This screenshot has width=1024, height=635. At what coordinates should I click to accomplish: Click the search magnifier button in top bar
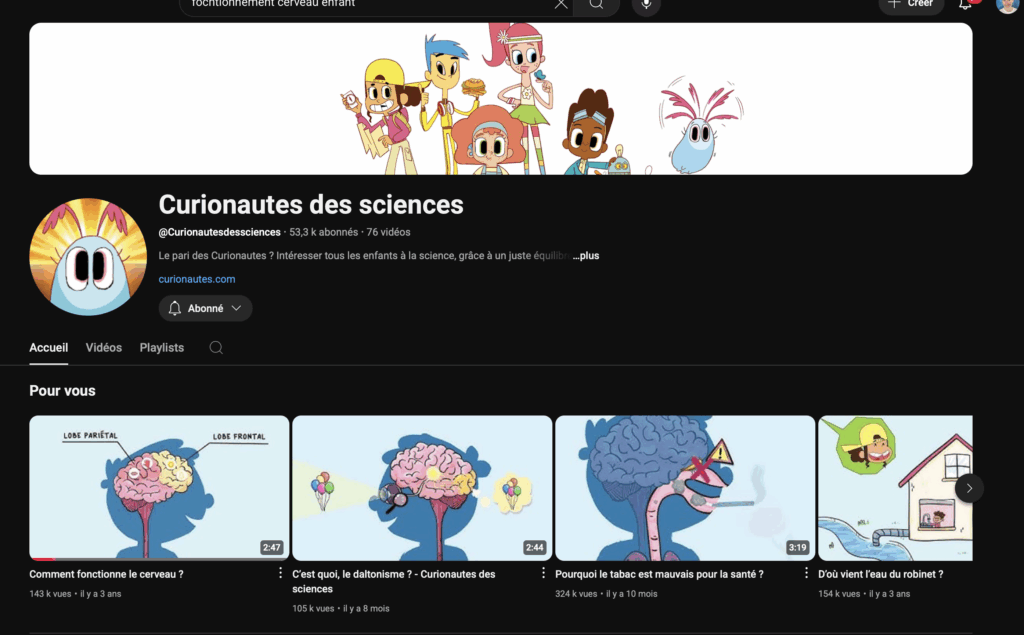[x=596, y=4]
